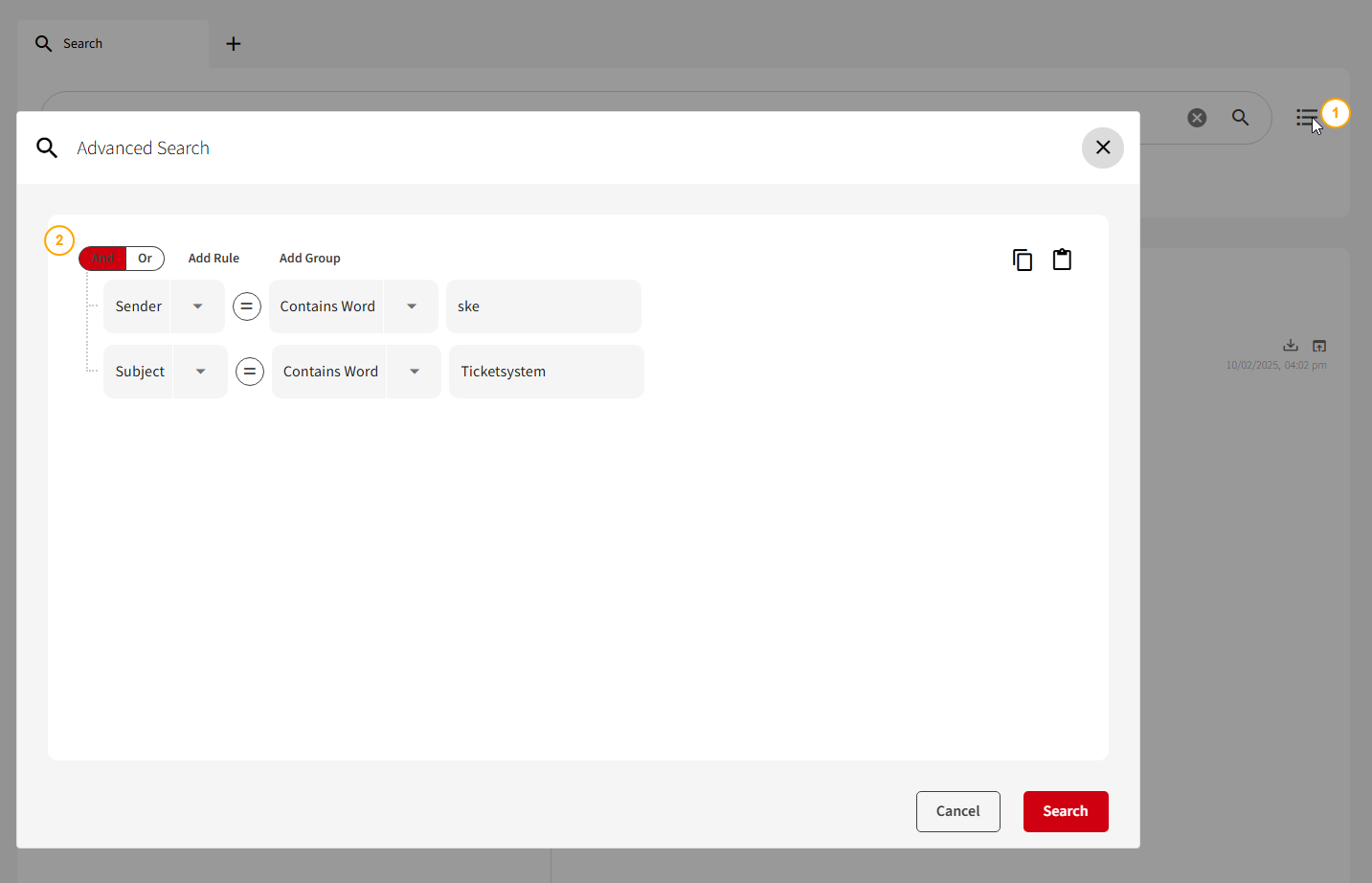Open the Contains Word dropdown for Sender

tap(412, 306)
